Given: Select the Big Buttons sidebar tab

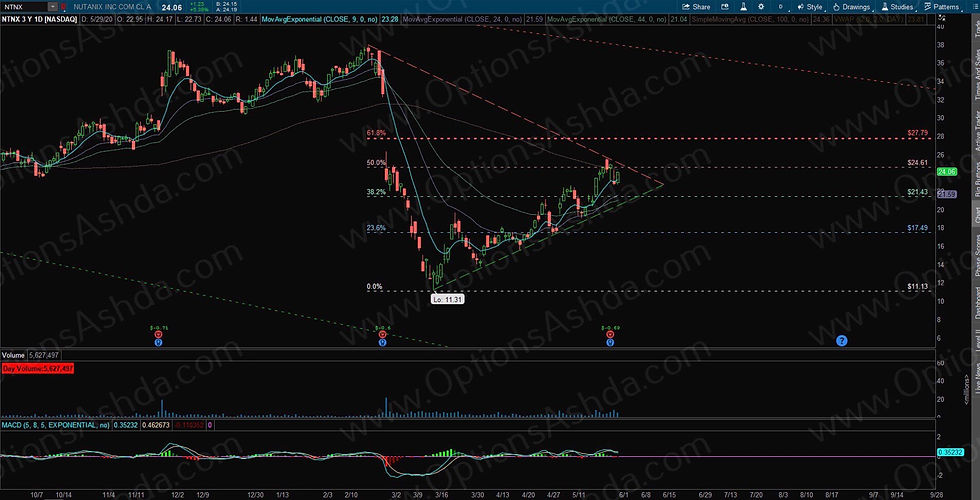Looking at the screenshot, I should tap(975, 179).
